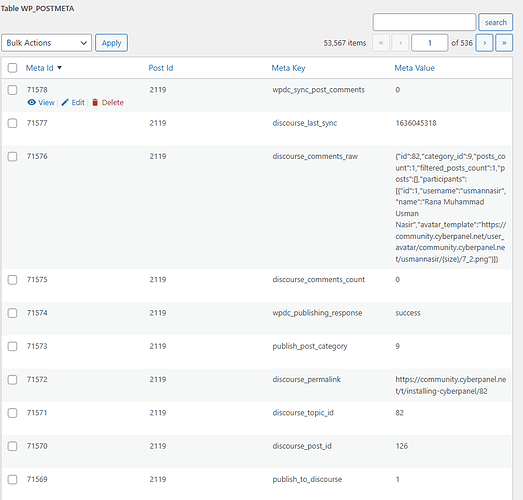This screenshot has width=523, height=500.
Task: Check the box for meta id 71573
Action: (x=12, y=346)
